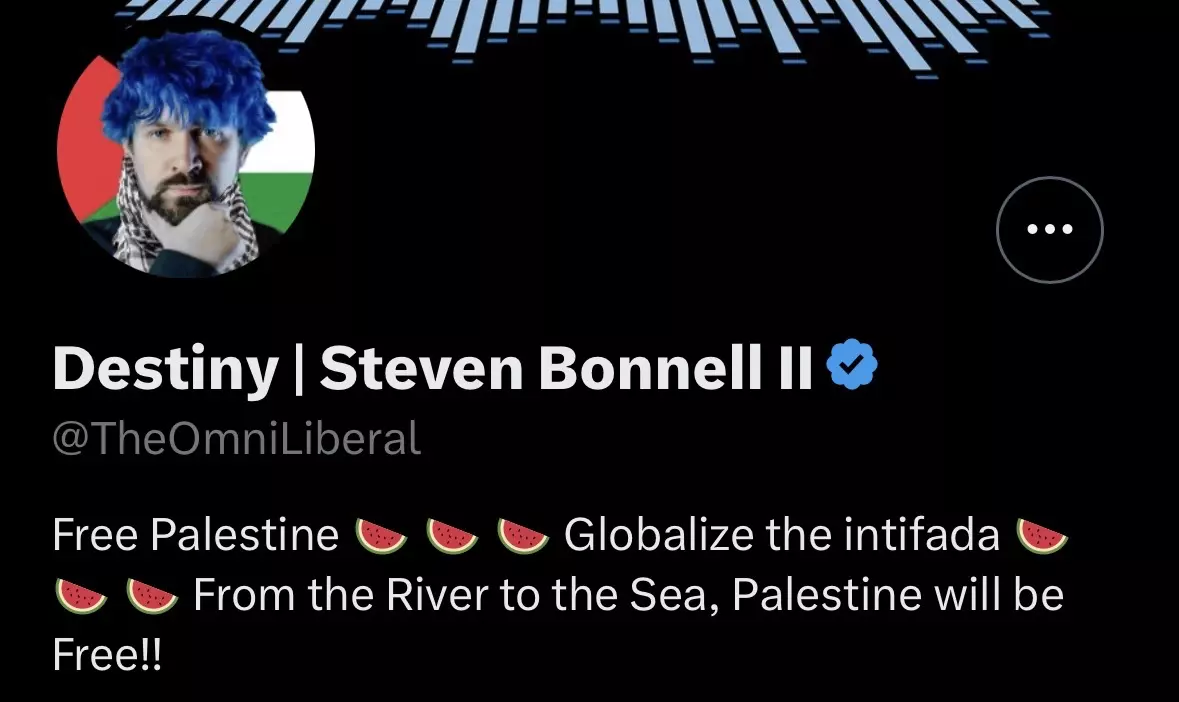Click Free Palestine text in bio
The height and width of the screenshot is (702, 1179).
tap(195, 535)
